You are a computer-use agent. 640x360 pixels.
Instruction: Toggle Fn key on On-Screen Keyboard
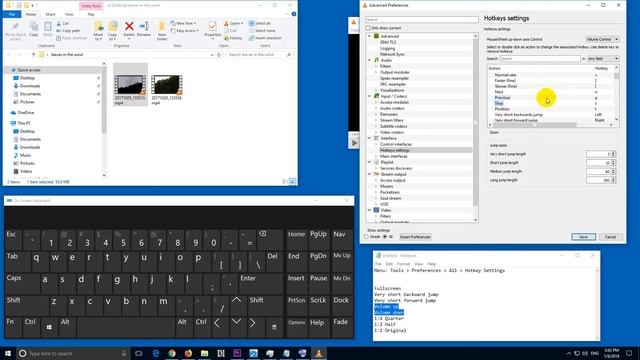coord(13,327)
